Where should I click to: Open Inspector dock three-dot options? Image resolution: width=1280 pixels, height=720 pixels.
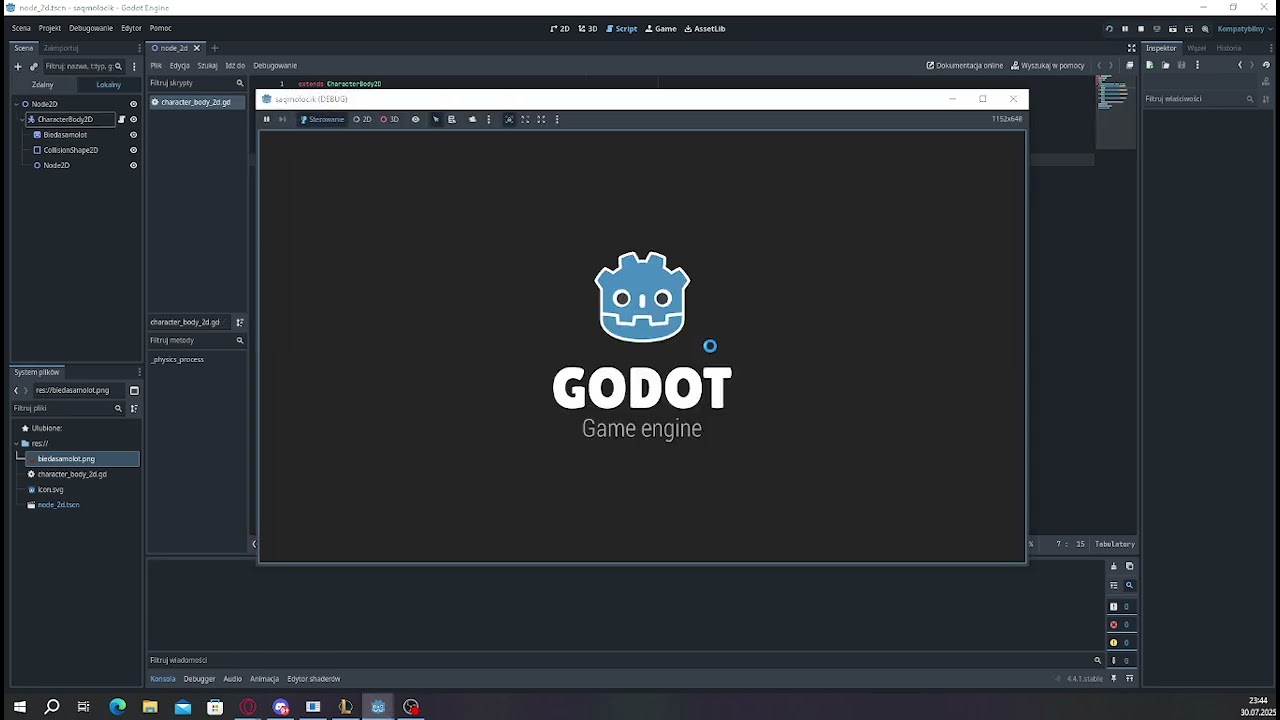tap(1270, 48)
